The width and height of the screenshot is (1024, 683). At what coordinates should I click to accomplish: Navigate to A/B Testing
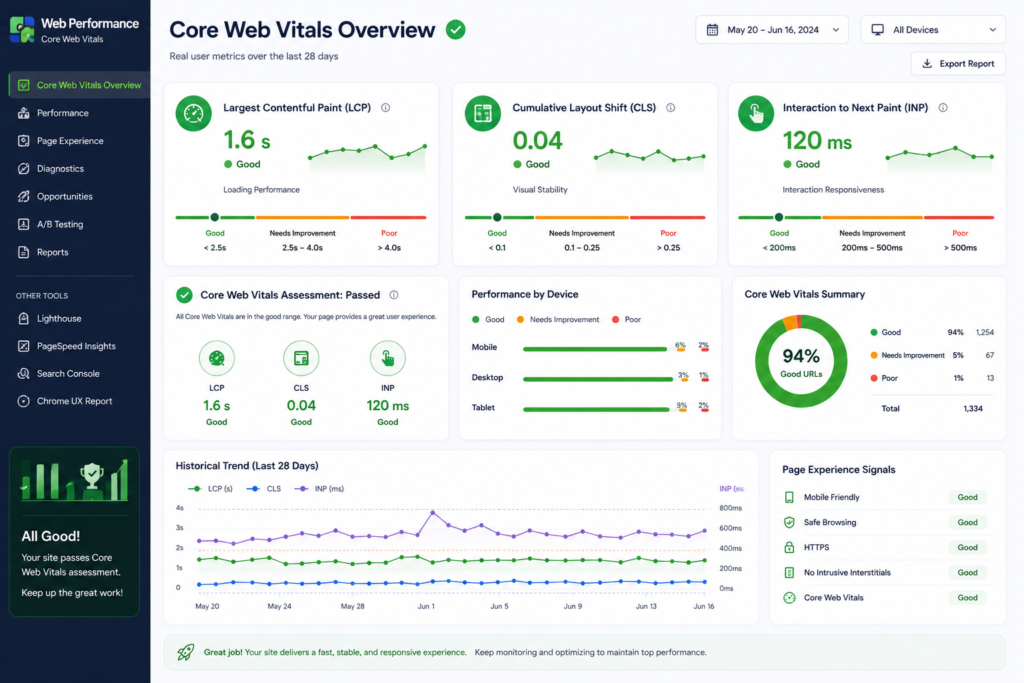pos(59,224)
